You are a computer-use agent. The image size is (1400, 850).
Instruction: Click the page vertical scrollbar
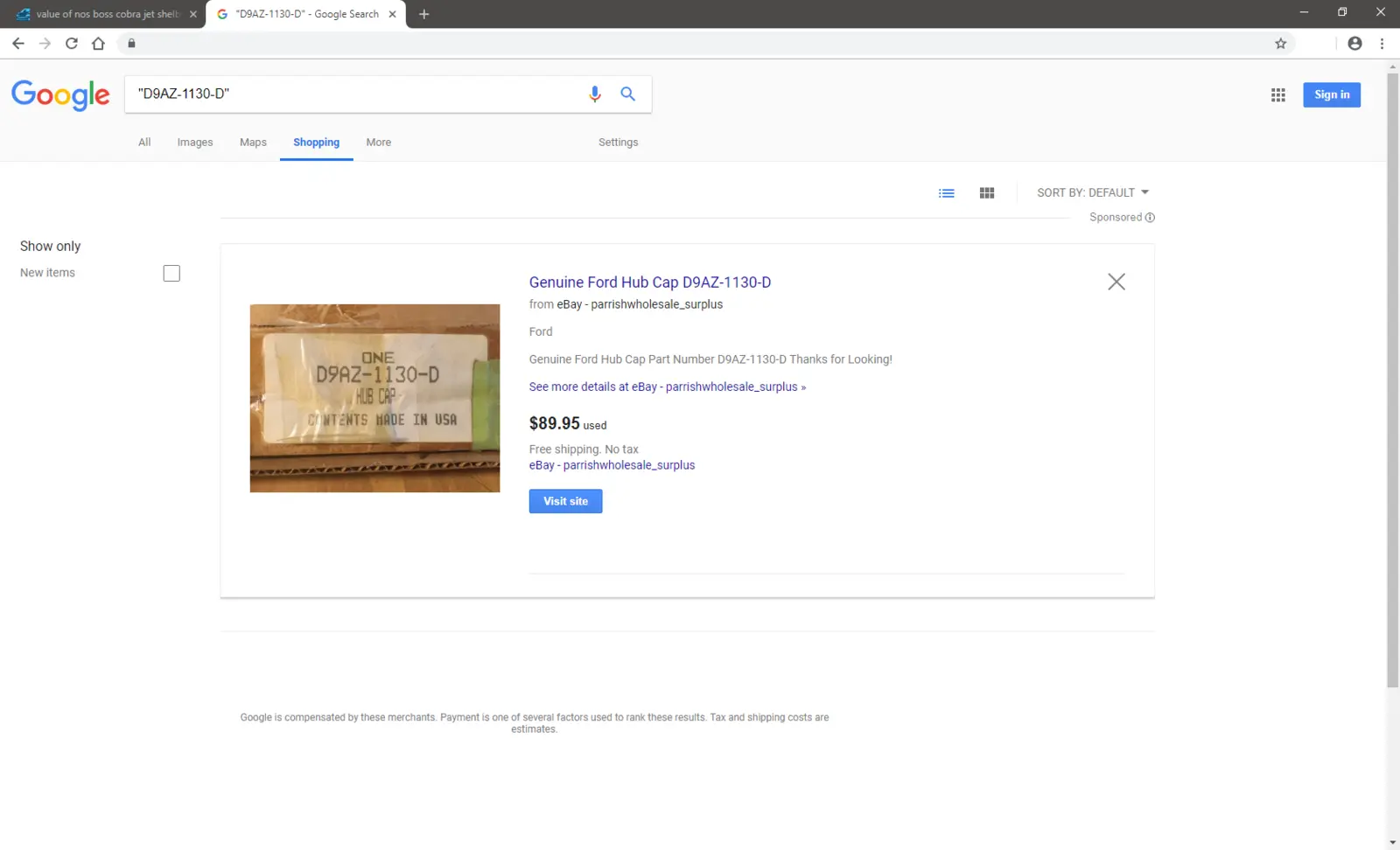pos(1393,380)
